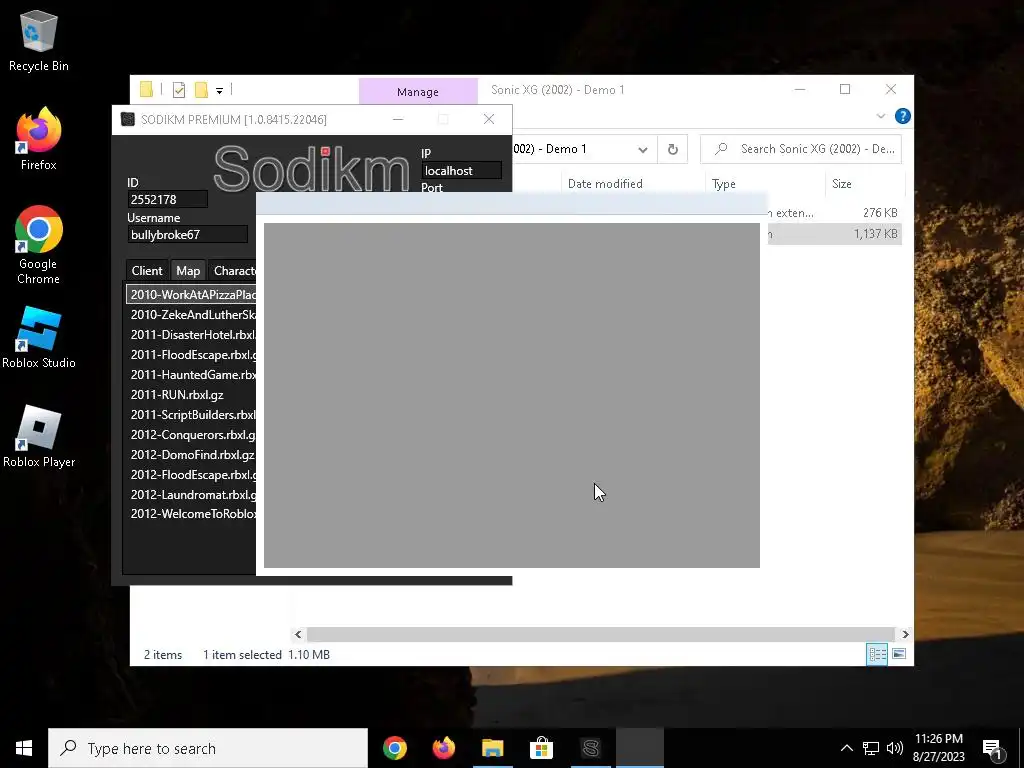Open the Recycle Bin desktop icon

coord(39,40)
